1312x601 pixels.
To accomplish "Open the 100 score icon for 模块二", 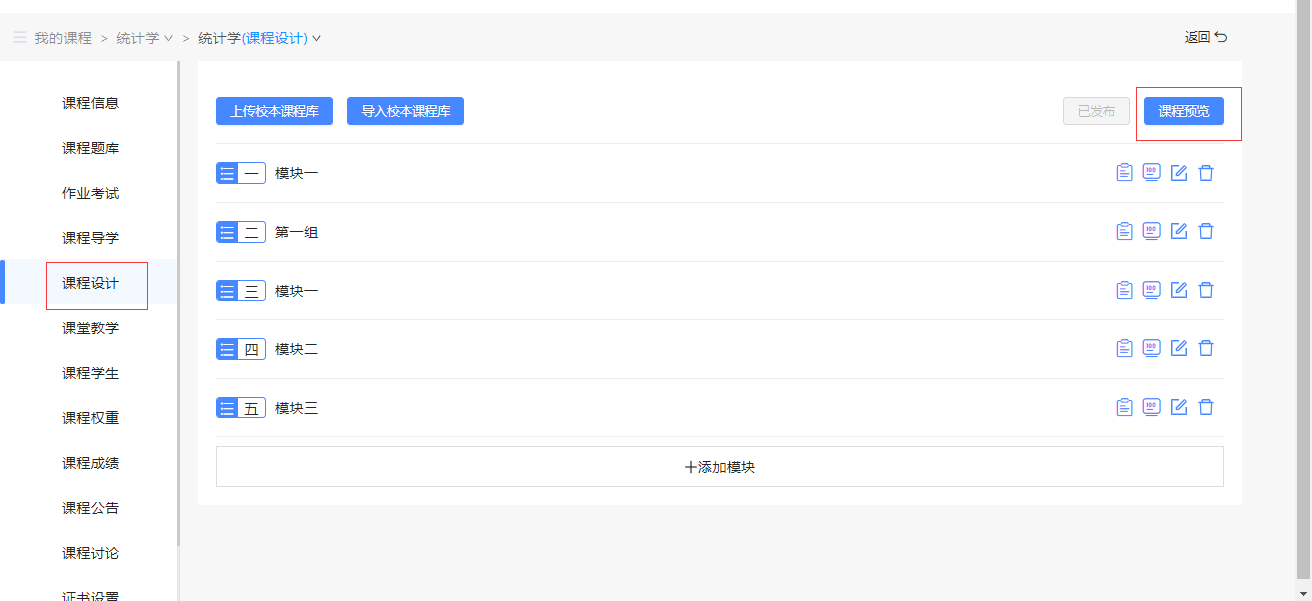I will 1151,348.
